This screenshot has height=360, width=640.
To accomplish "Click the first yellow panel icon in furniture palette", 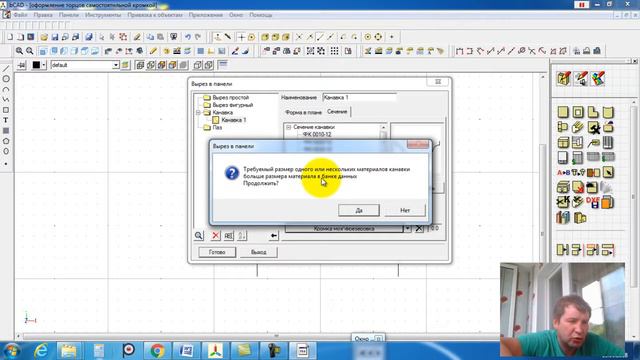I will (563, 112).
